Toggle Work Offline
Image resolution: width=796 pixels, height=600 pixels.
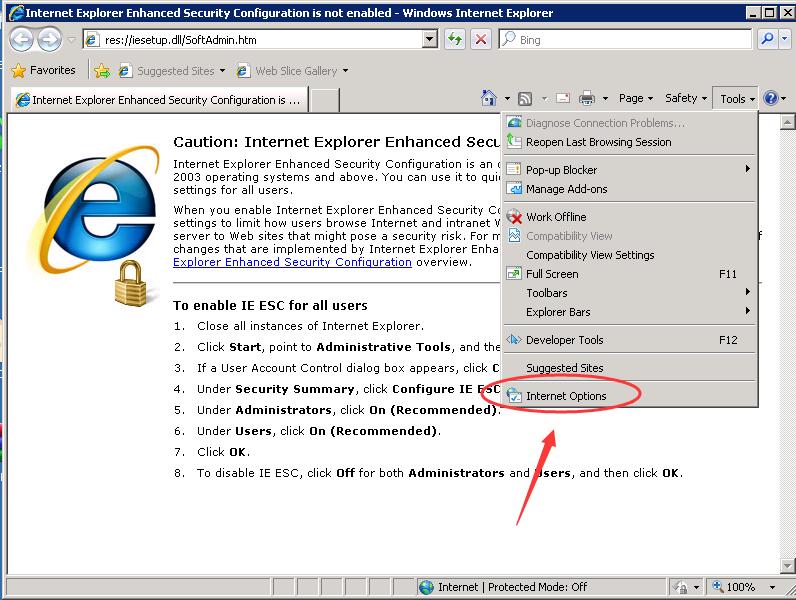pyautogui.click(x=629, y=217)
